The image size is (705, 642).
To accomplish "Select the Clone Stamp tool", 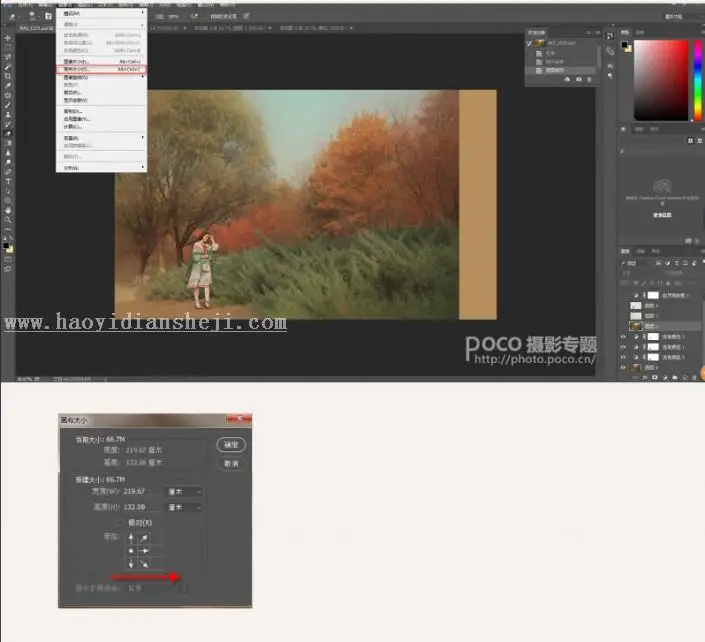I will tap(8, 114).
